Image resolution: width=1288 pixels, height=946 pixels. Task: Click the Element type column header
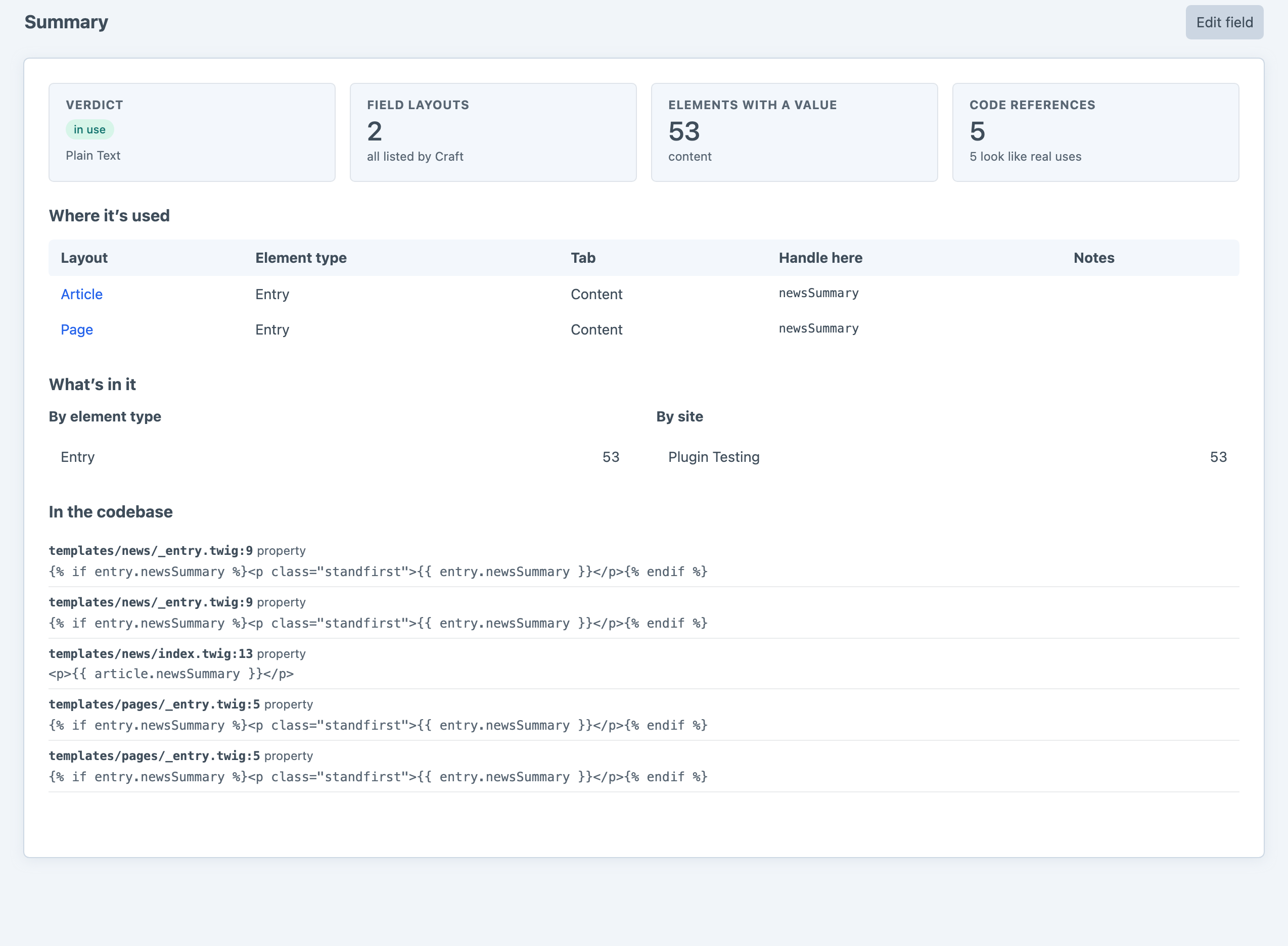pos(301,258)
